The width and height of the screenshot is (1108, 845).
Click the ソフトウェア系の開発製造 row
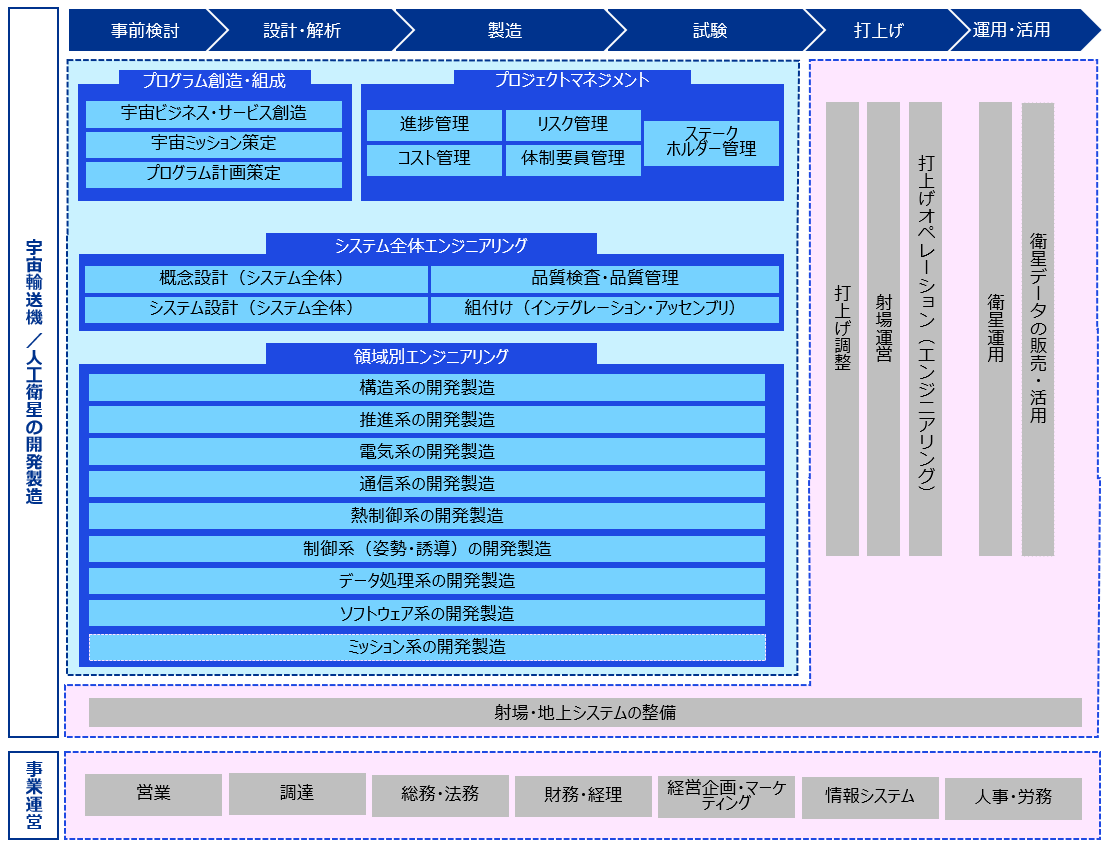[427, 613]
